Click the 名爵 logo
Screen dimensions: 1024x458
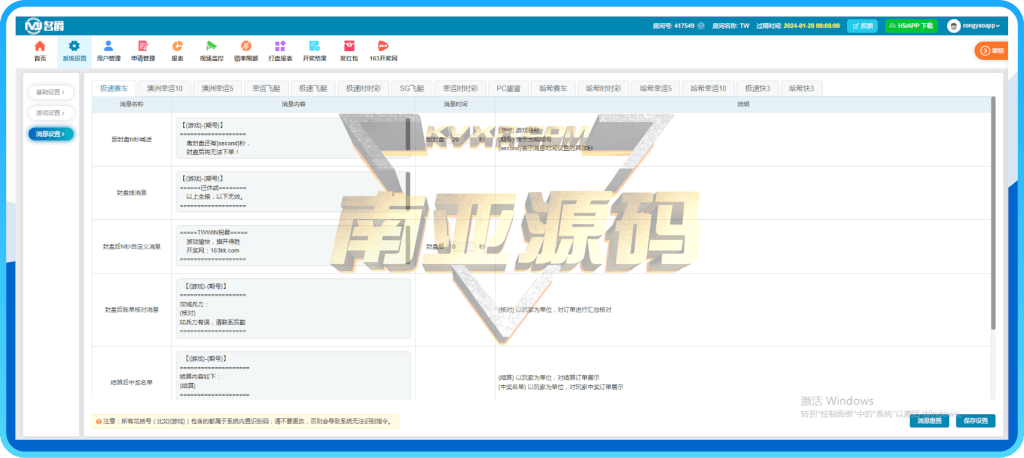click(44, 25)
